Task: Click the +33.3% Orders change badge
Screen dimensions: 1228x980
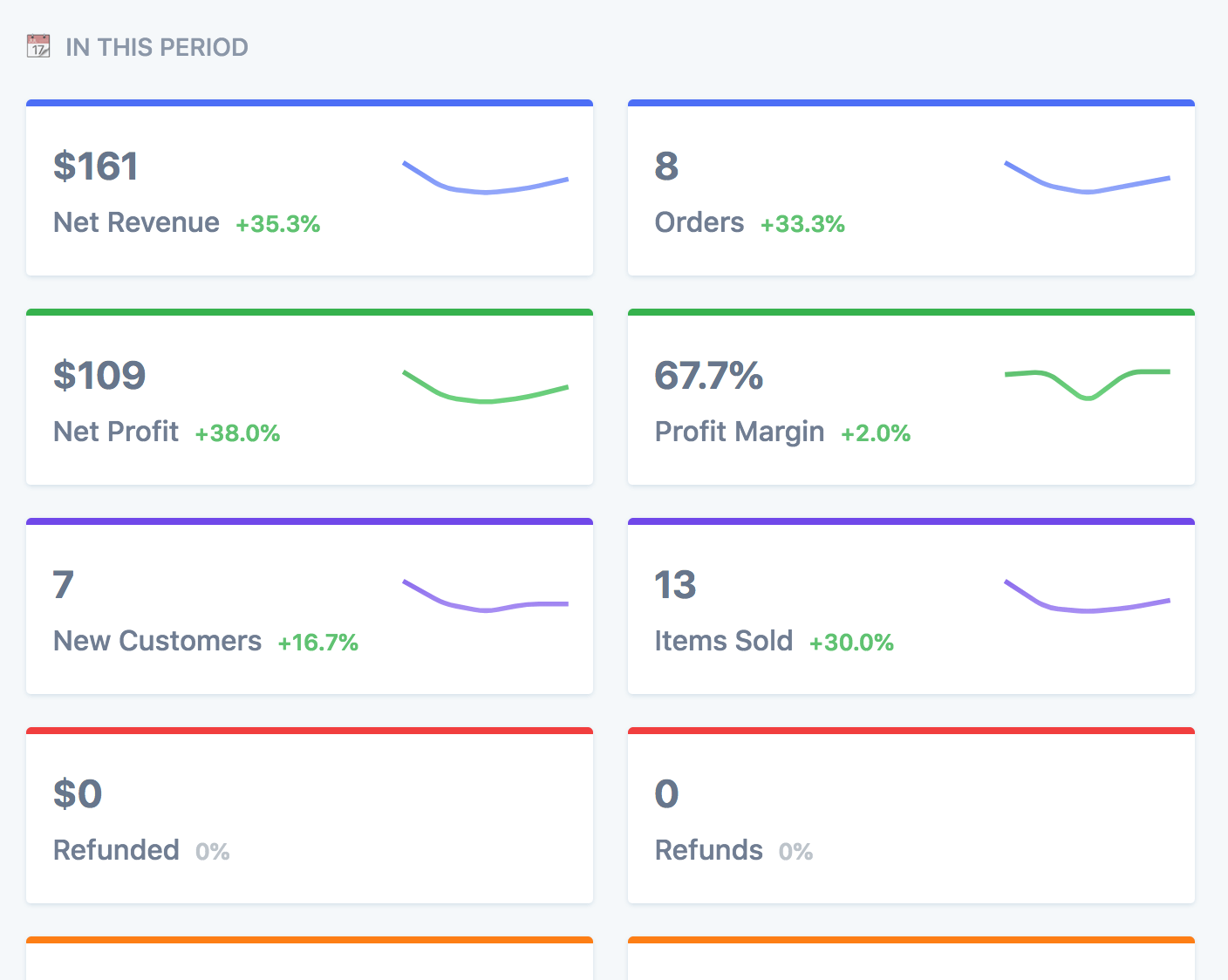Action: pos(802,224)
